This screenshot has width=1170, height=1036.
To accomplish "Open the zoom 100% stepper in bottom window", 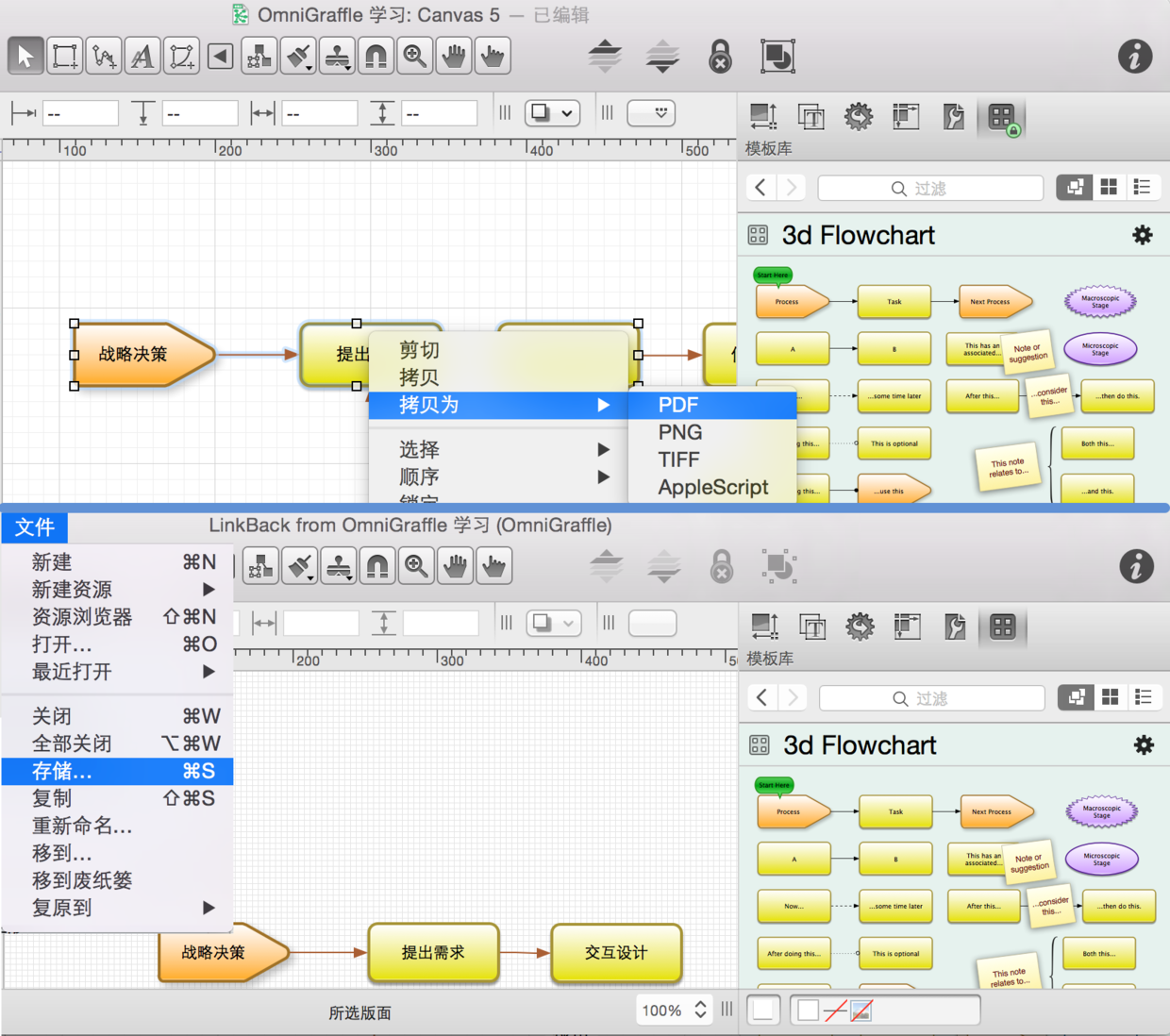I will 700,1010.
